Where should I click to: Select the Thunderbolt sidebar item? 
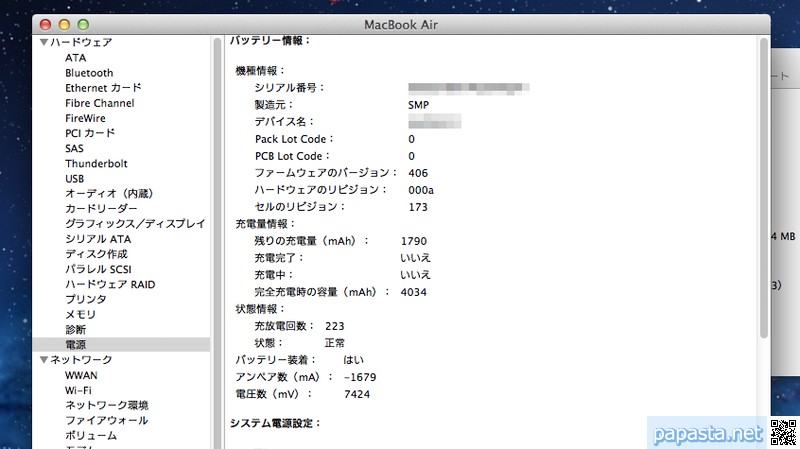96,164
